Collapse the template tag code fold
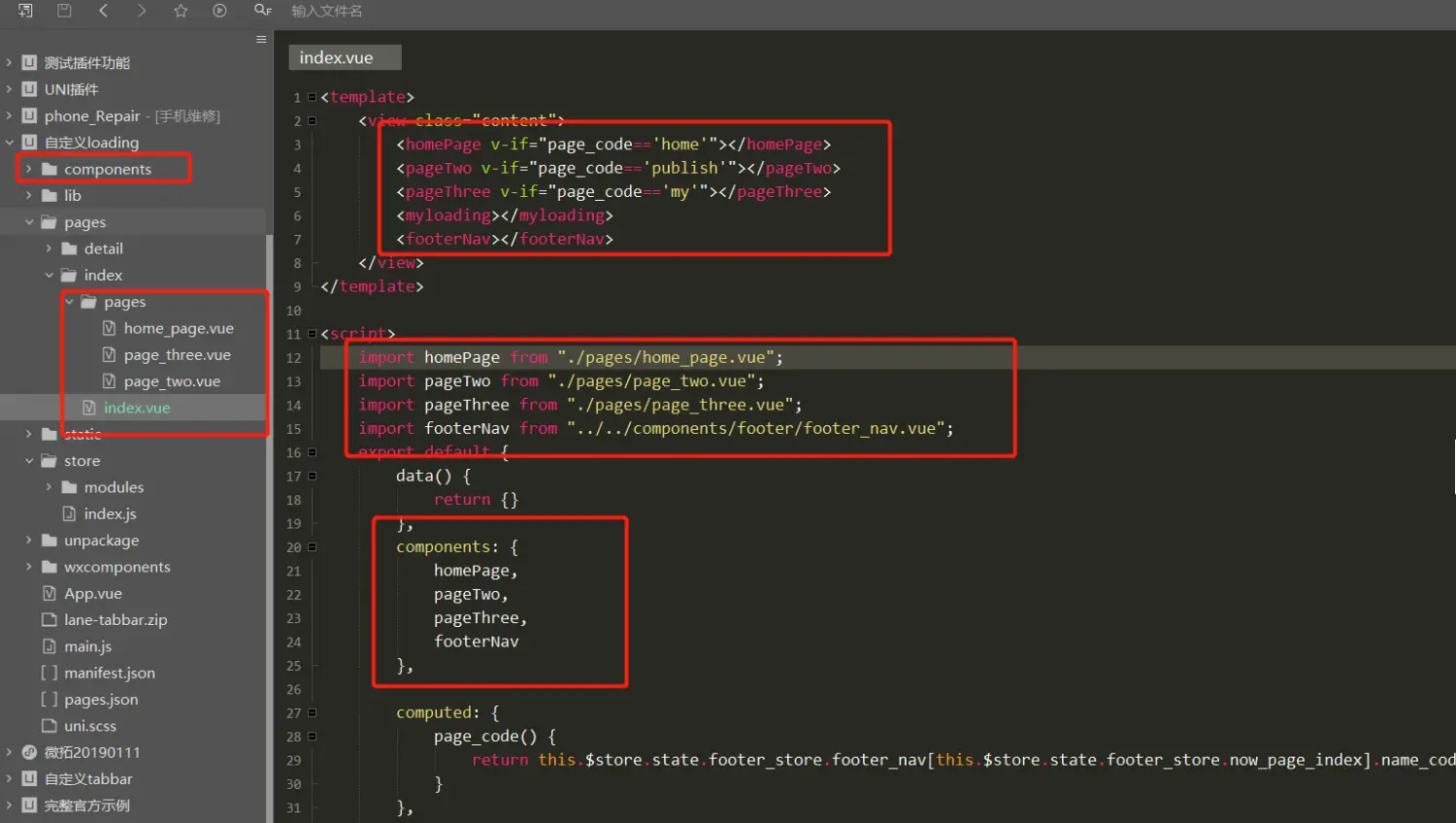This screenshot has height=823, width=1456. pos(312,97)
